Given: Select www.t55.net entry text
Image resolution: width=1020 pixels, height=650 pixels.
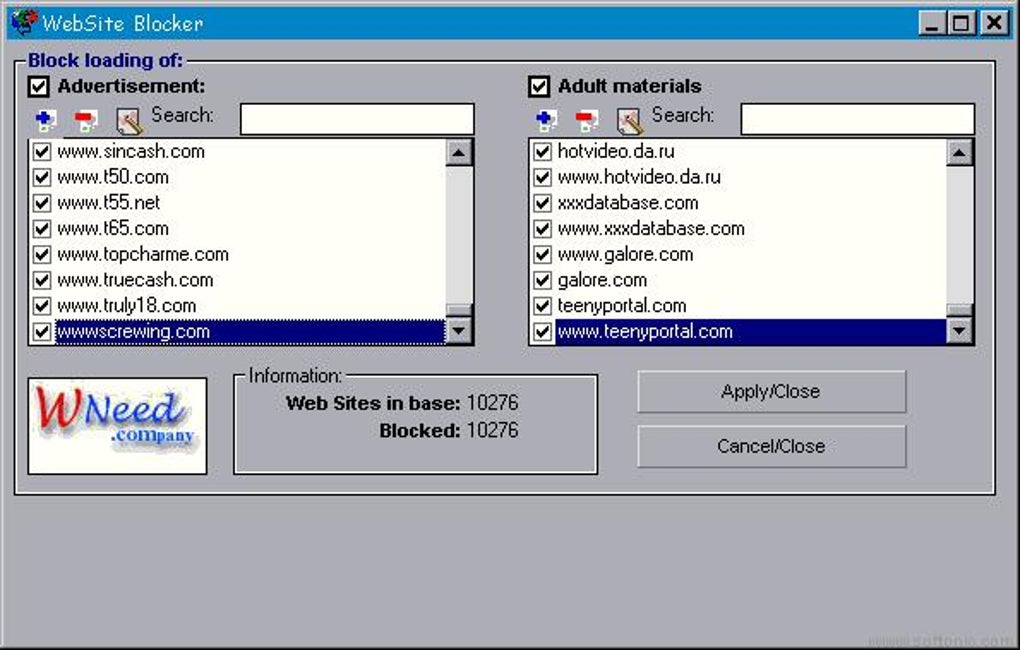Looking at the screenshot, I should tap(109, 203).
